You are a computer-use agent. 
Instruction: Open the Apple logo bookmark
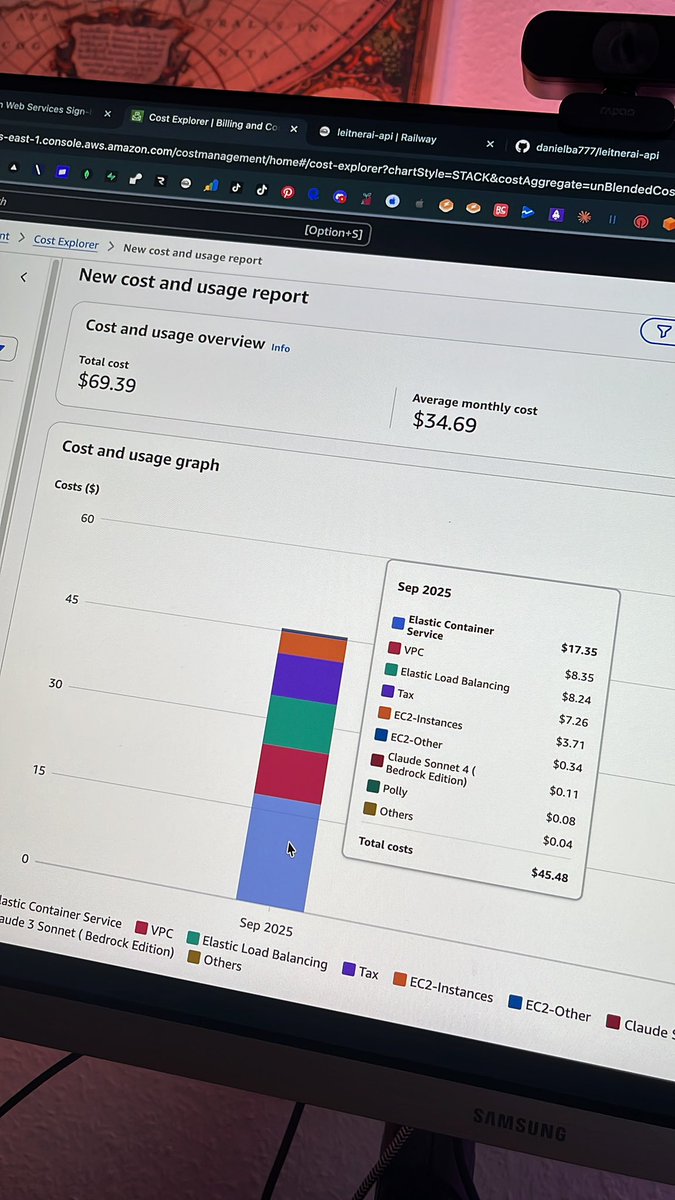tap(419, 202)
